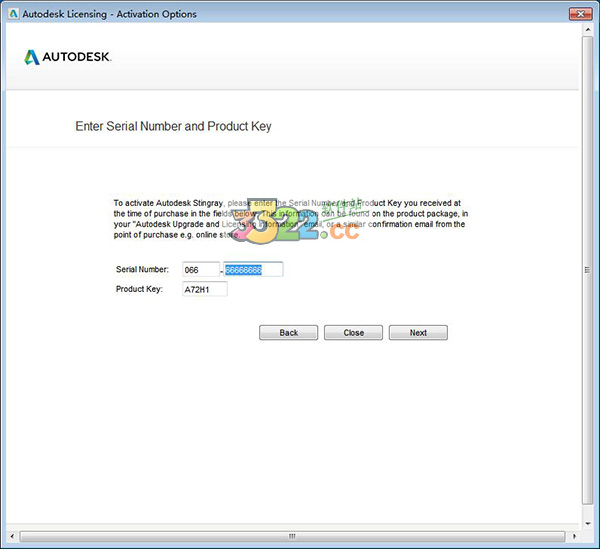Click 'Enter Serial Number and Product Key' heading

tap(173, 126)
